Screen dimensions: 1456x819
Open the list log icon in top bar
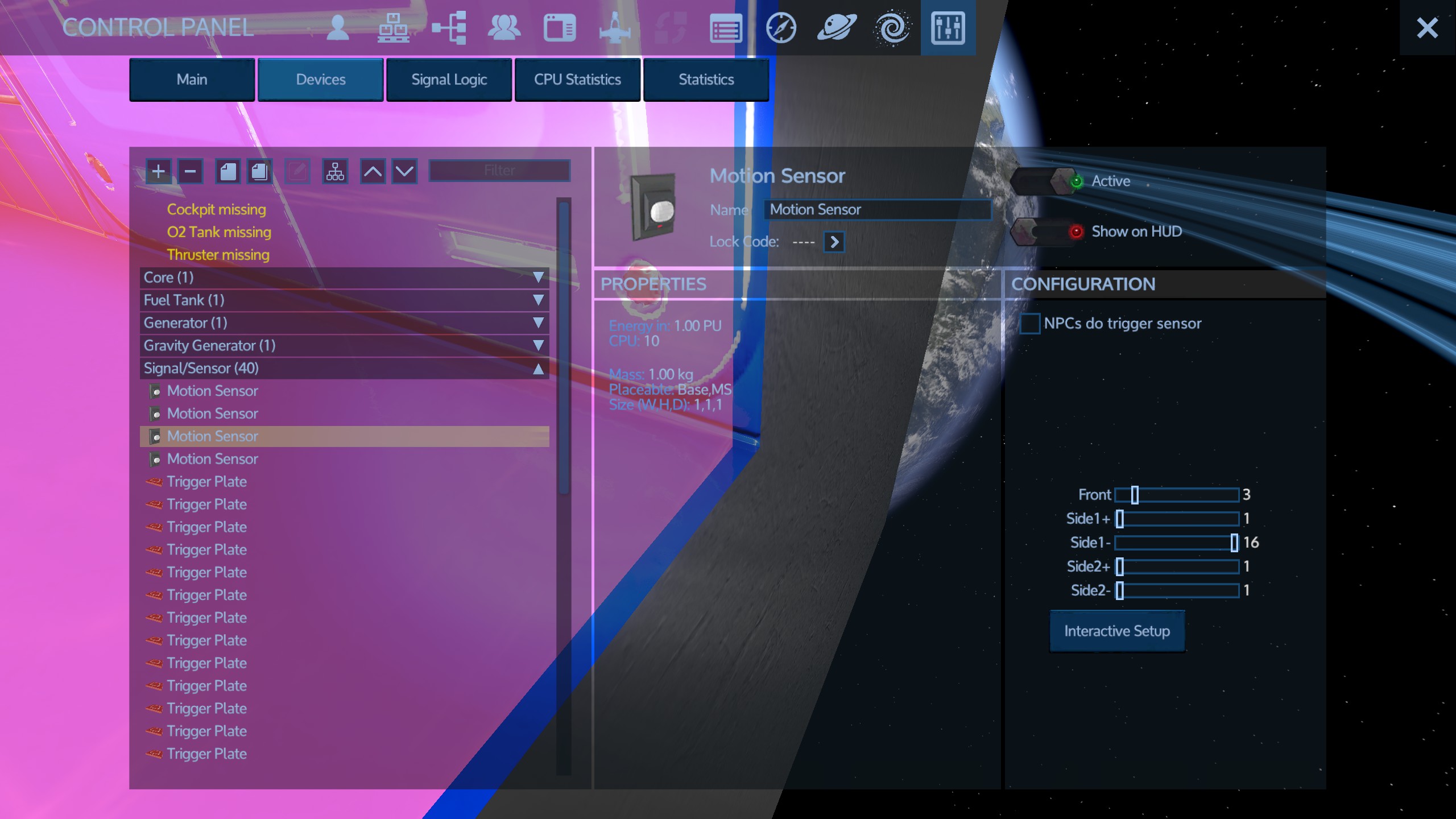pos(726,28)
